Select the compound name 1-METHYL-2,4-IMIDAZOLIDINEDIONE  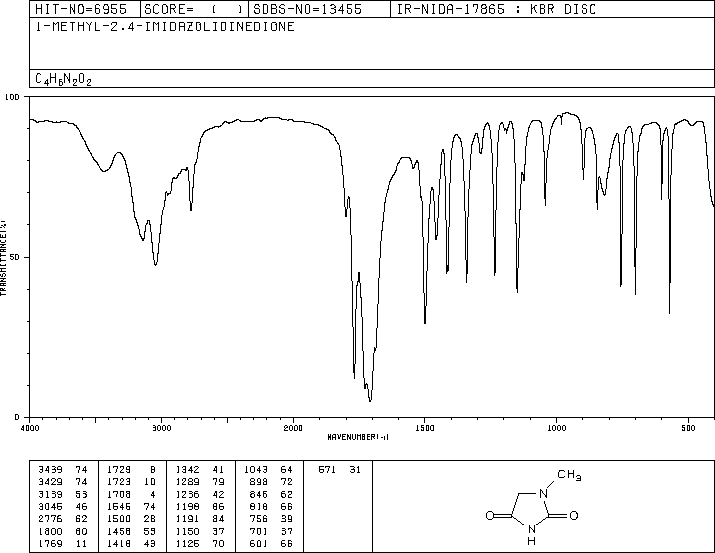tap(165, 26)
